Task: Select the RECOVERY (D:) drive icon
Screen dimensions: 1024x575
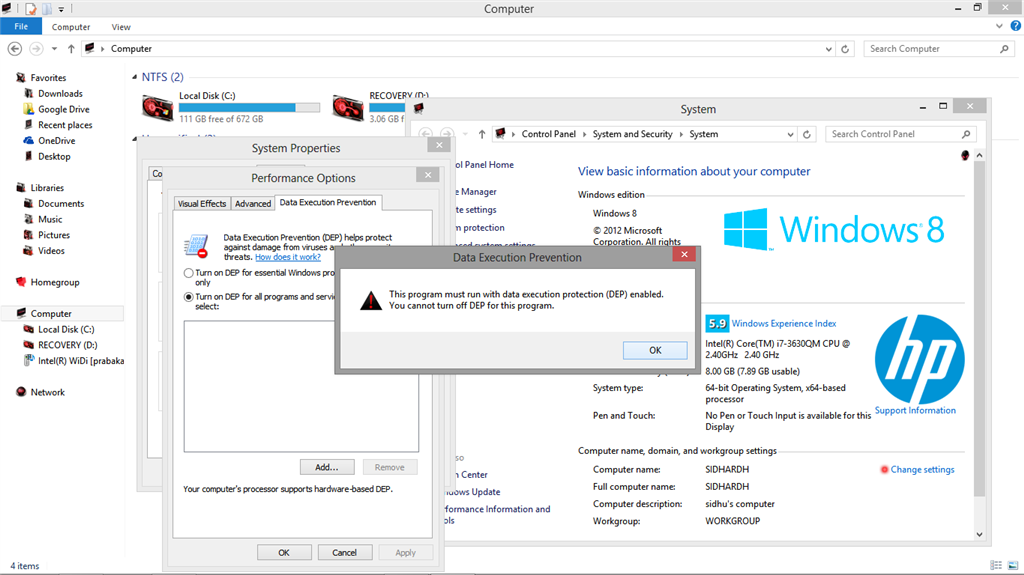Action: [x=347, y=107]
